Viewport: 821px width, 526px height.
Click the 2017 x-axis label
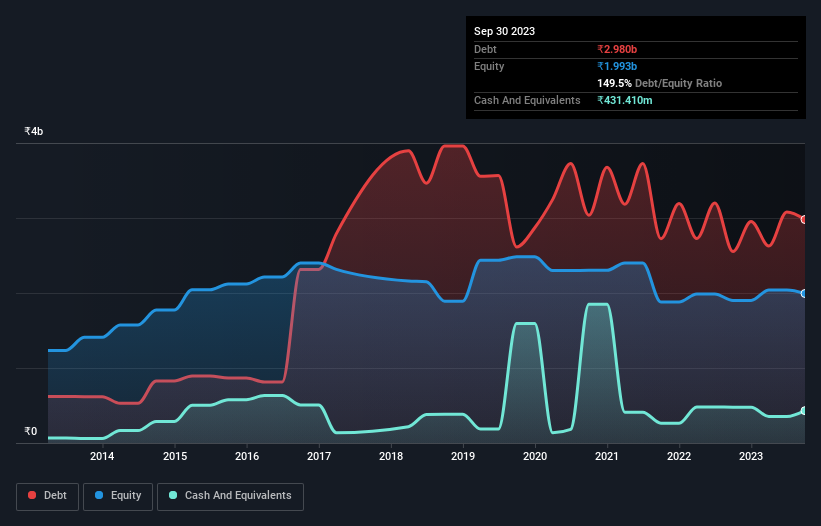coord(319,456)
